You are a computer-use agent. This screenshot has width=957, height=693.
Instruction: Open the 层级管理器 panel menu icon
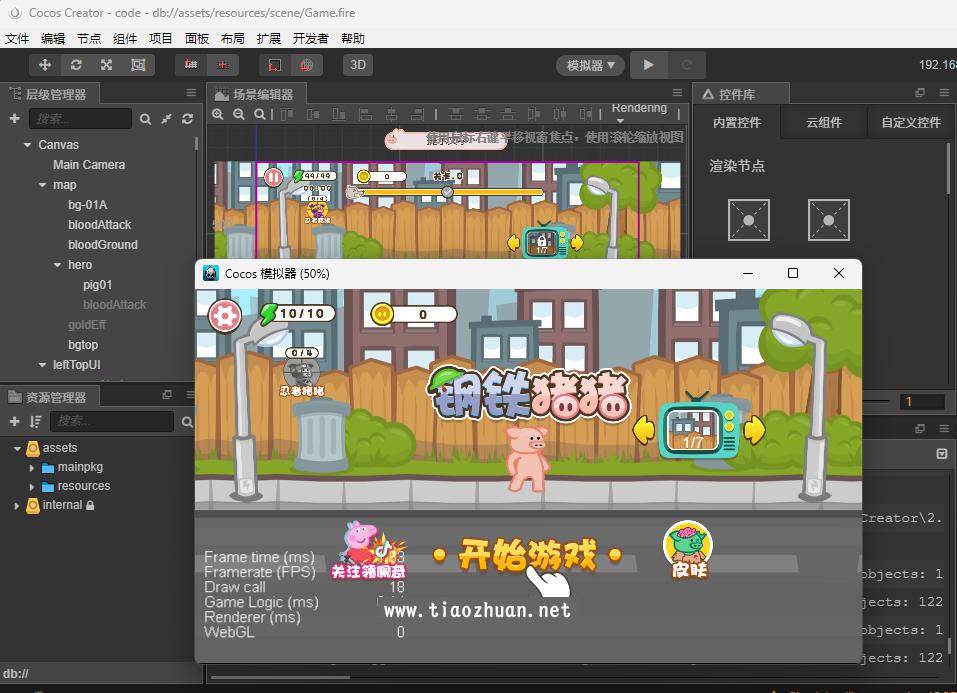191,93
